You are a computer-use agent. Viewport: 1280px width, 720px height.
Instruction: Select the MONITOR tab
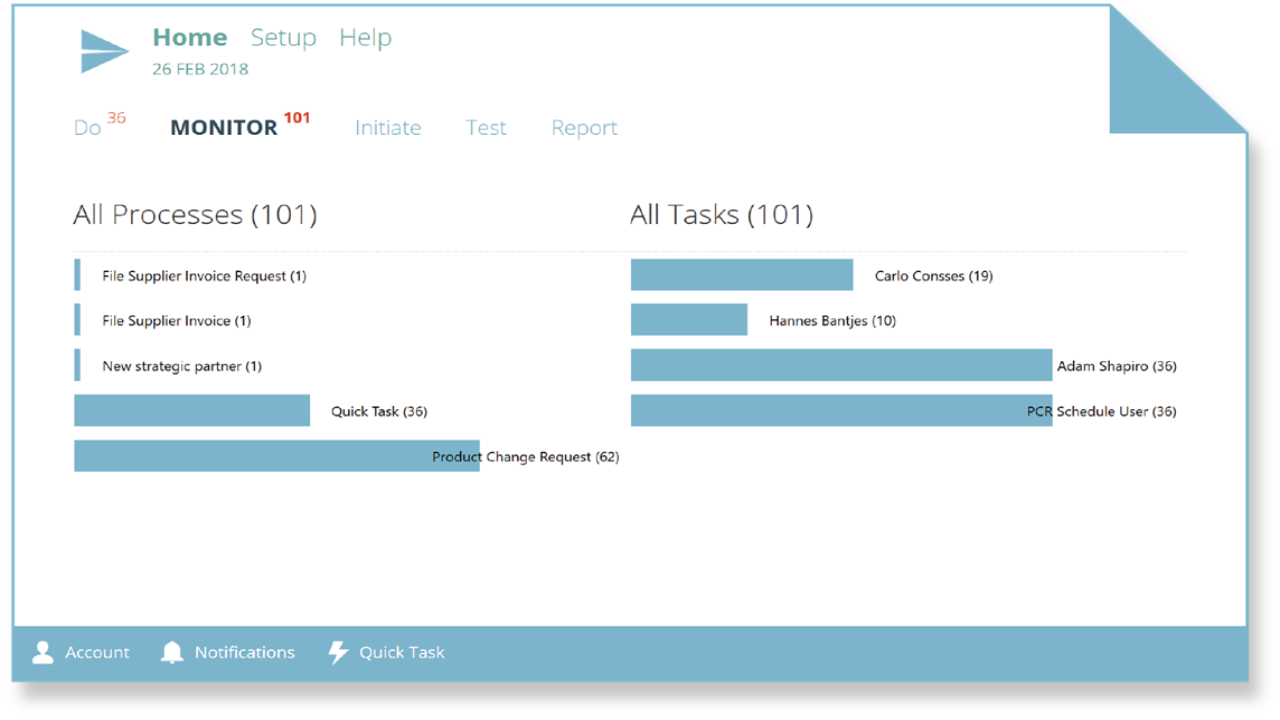224,128
